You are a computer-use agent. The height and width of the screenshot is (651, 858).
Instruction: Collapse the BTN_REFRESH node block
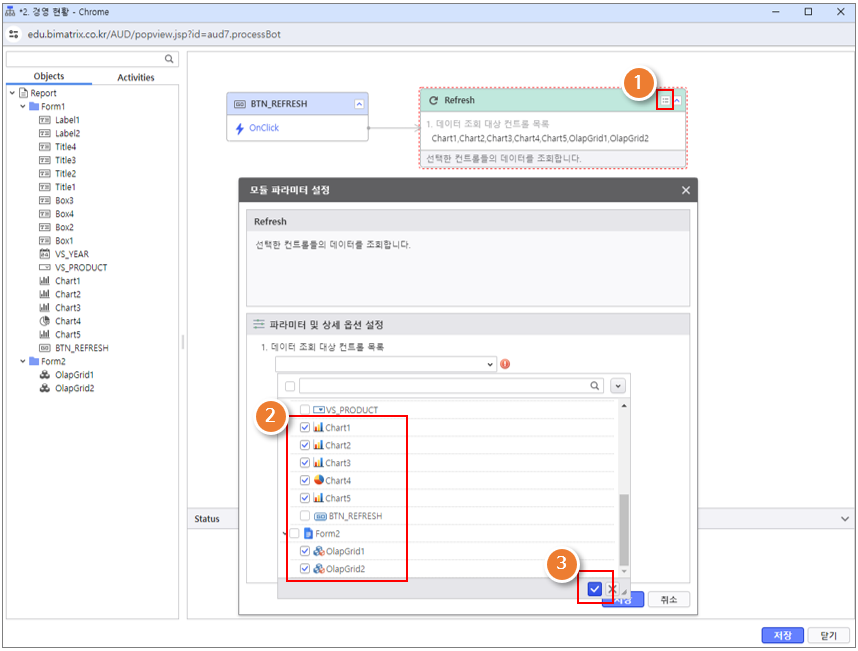pyautogui.click(x=359, y=104)
